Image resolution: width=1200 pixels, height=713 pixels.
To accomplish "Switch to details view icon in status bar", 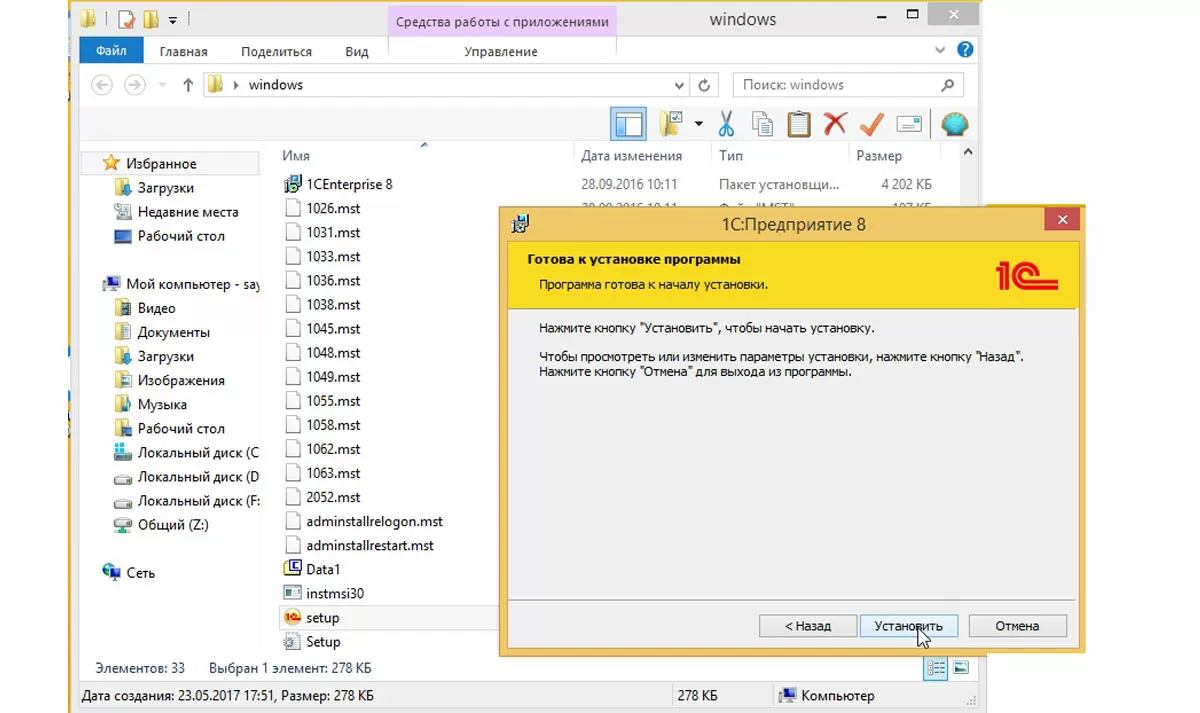I will tap(936, 668).
